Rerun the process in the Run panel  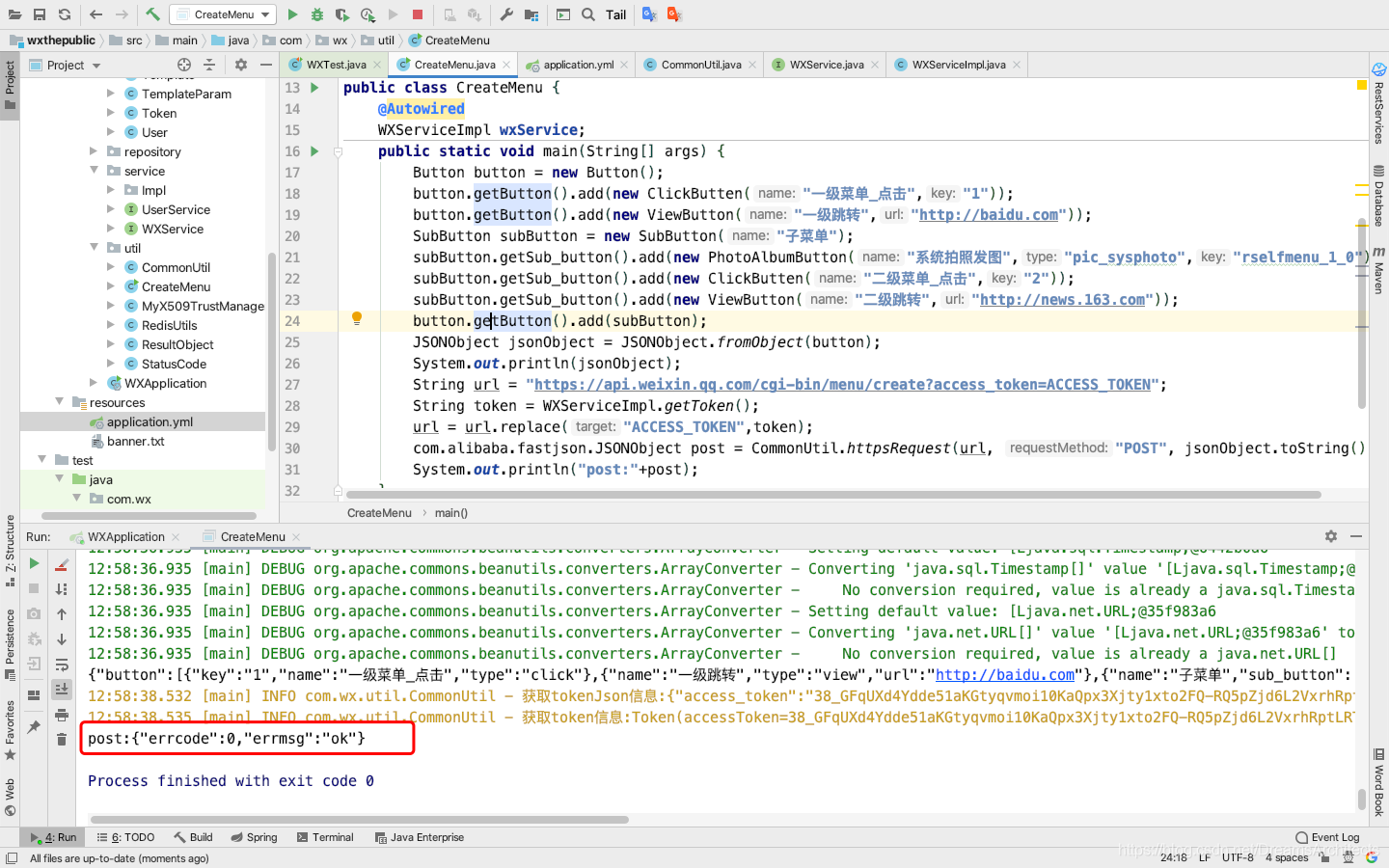tap(34, 563)
